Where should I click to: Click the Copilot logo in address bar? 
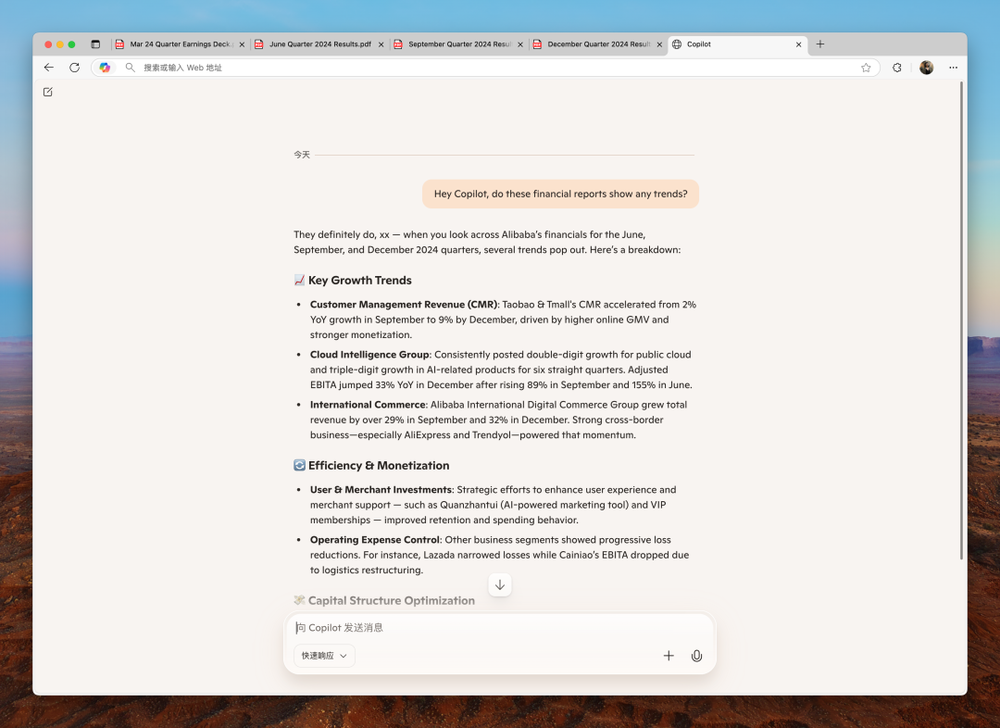tap(105, 68)
